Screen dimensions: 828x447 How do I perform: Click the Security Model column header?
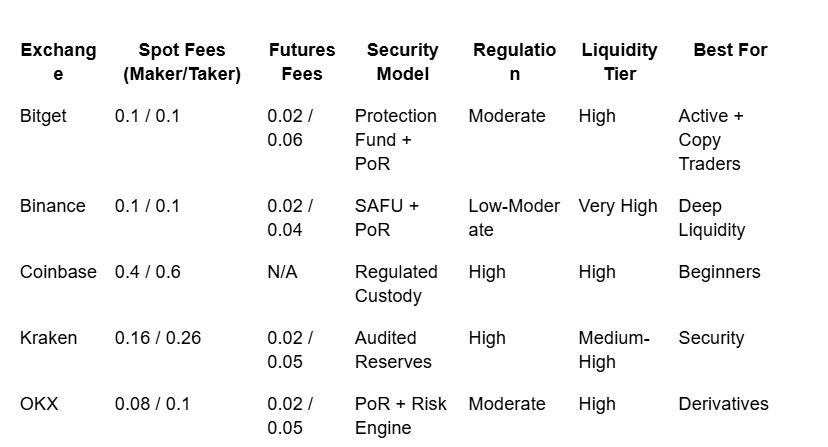(402, 62)
